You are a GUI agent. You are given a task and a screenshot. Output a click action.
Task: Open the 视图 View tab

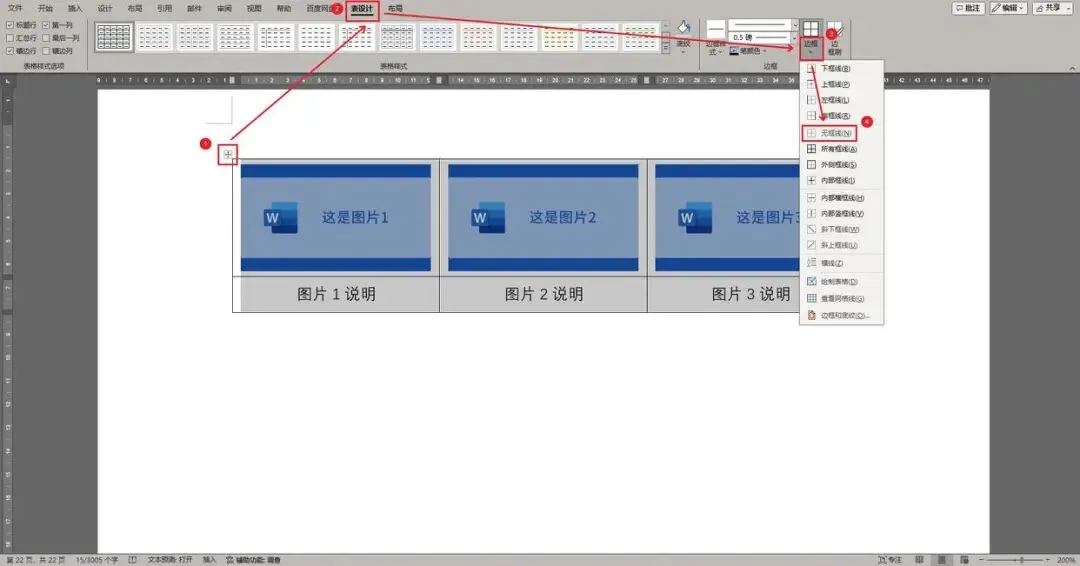(254, 8)
